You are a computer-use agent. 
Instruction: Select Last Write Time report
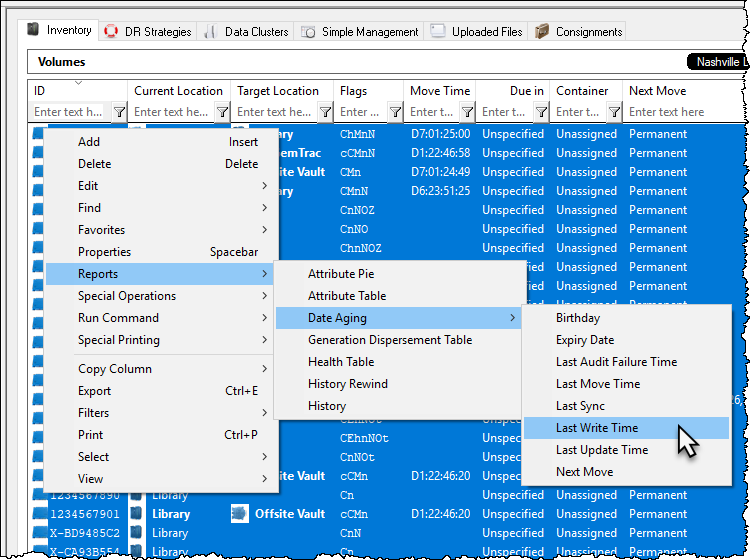point(627,428)
